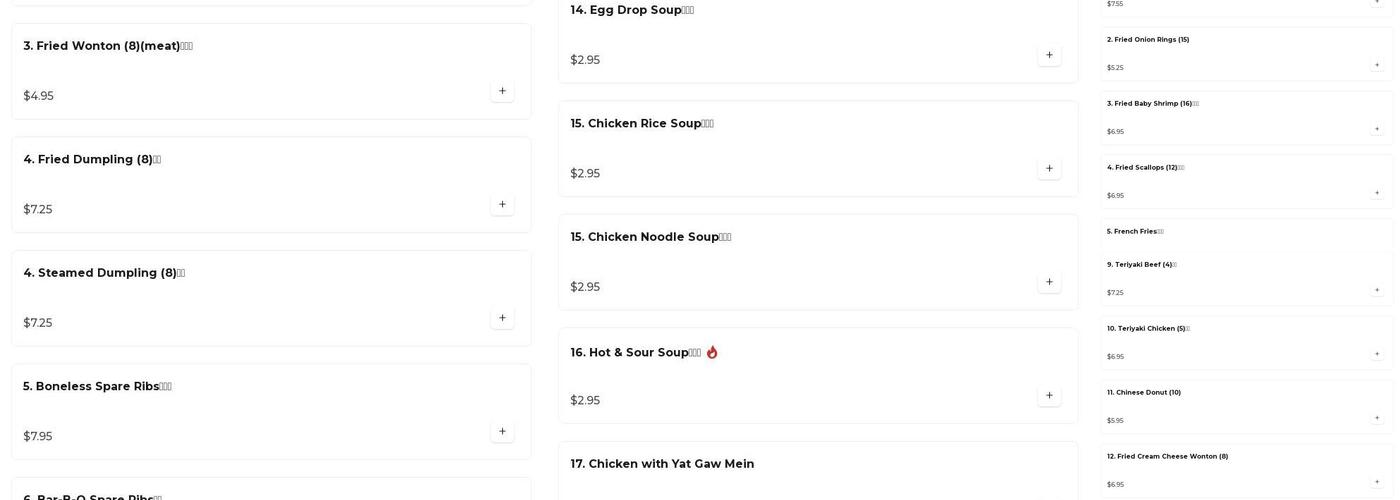Open the French Fries menu item
The height and width of the screenshot is (500, 1400).
click(1135, 231)
